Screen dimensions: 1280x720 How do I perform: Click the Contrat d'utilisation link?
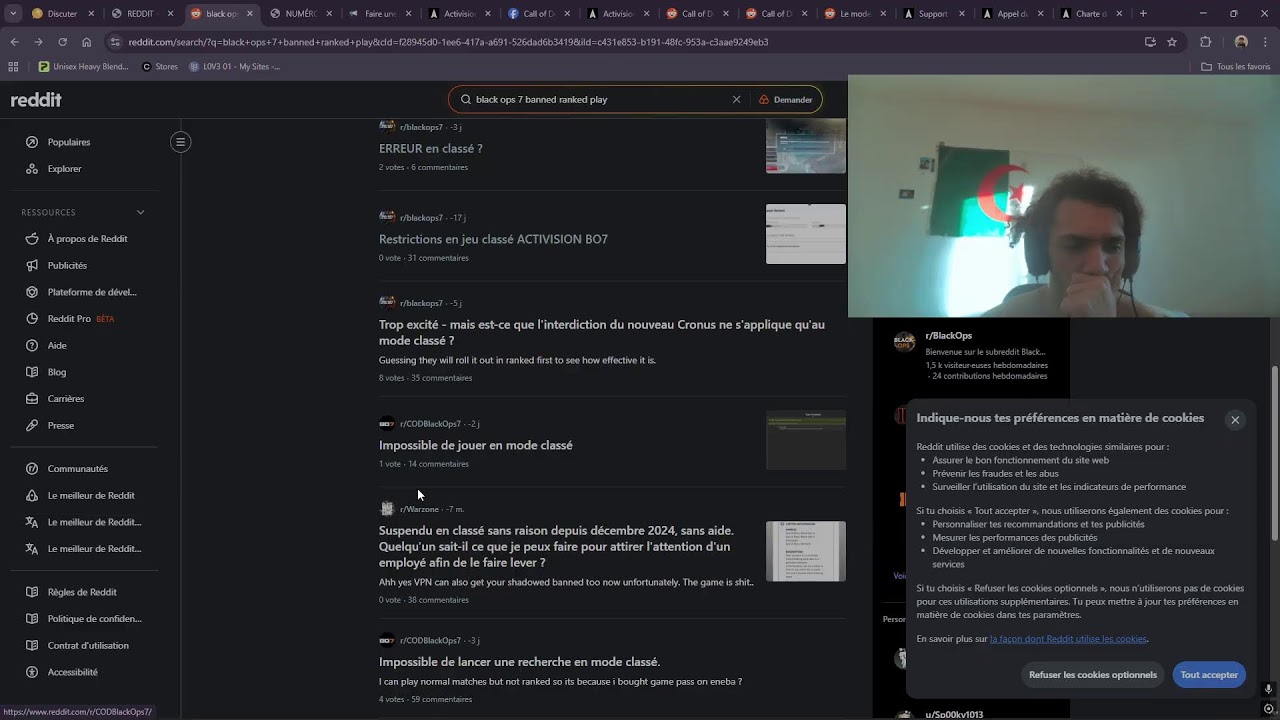(88, 646)
